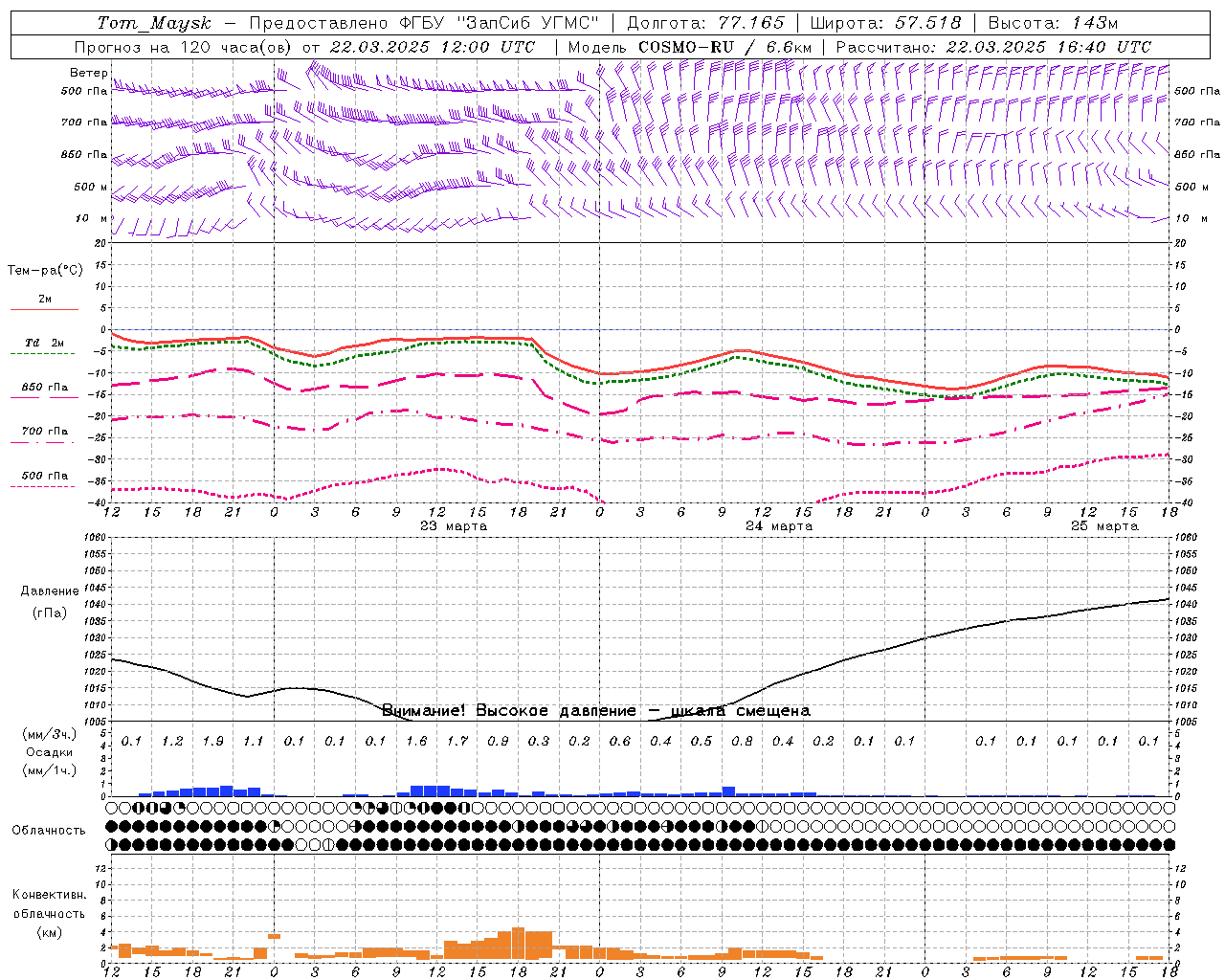The width and height of the screenshot is (1225, 980).
Task: Click the '24 марта' date label
Action: (x=779, y=526)
